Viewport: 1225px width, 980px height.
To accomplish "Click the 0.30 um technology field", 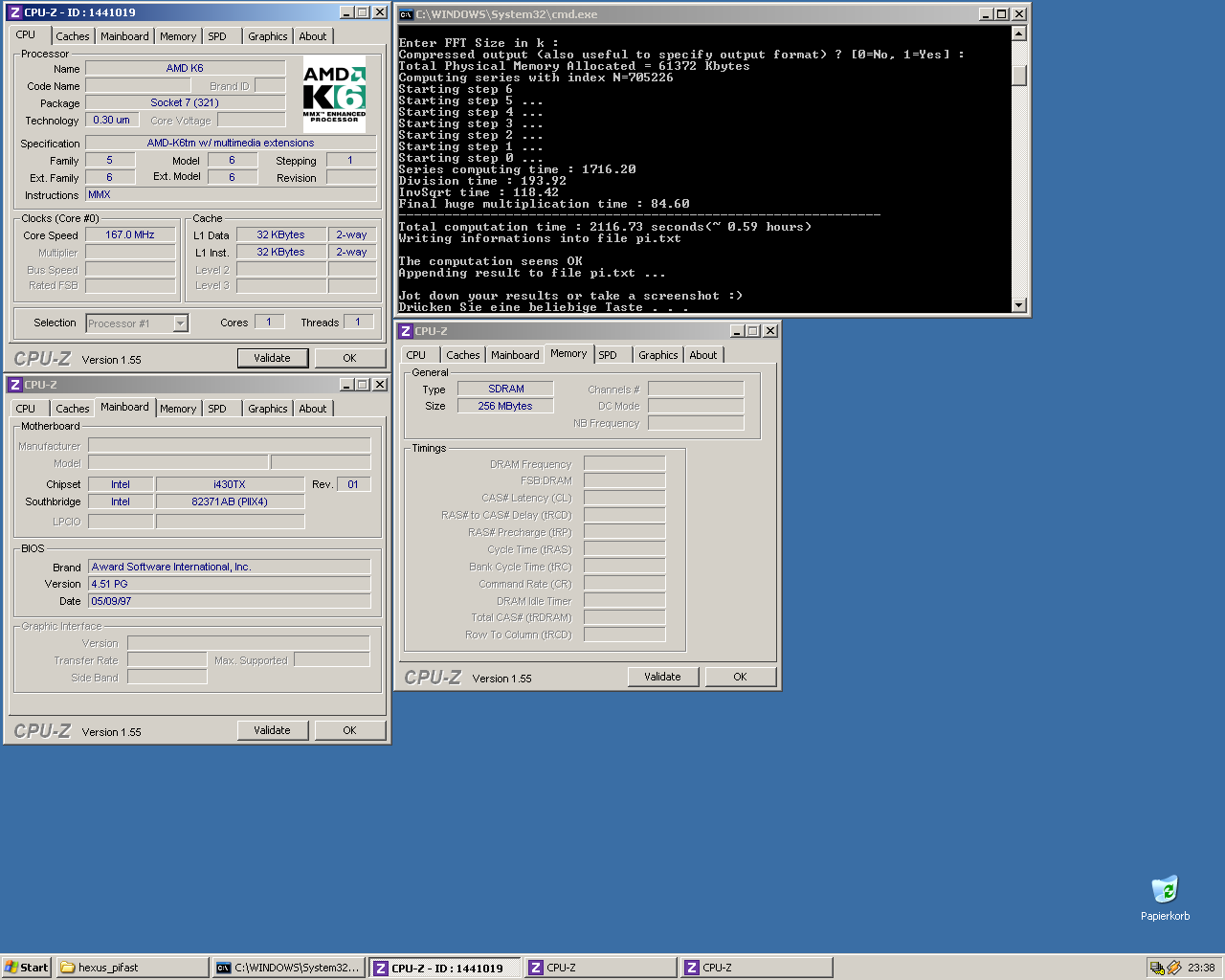I will point(112,120).
